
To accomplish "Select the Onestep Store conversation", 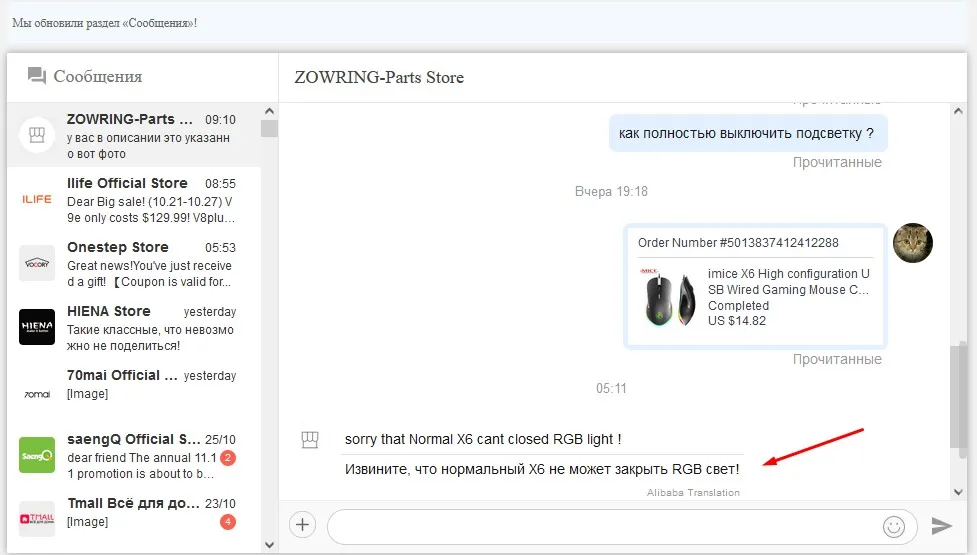I will point(134,263).
